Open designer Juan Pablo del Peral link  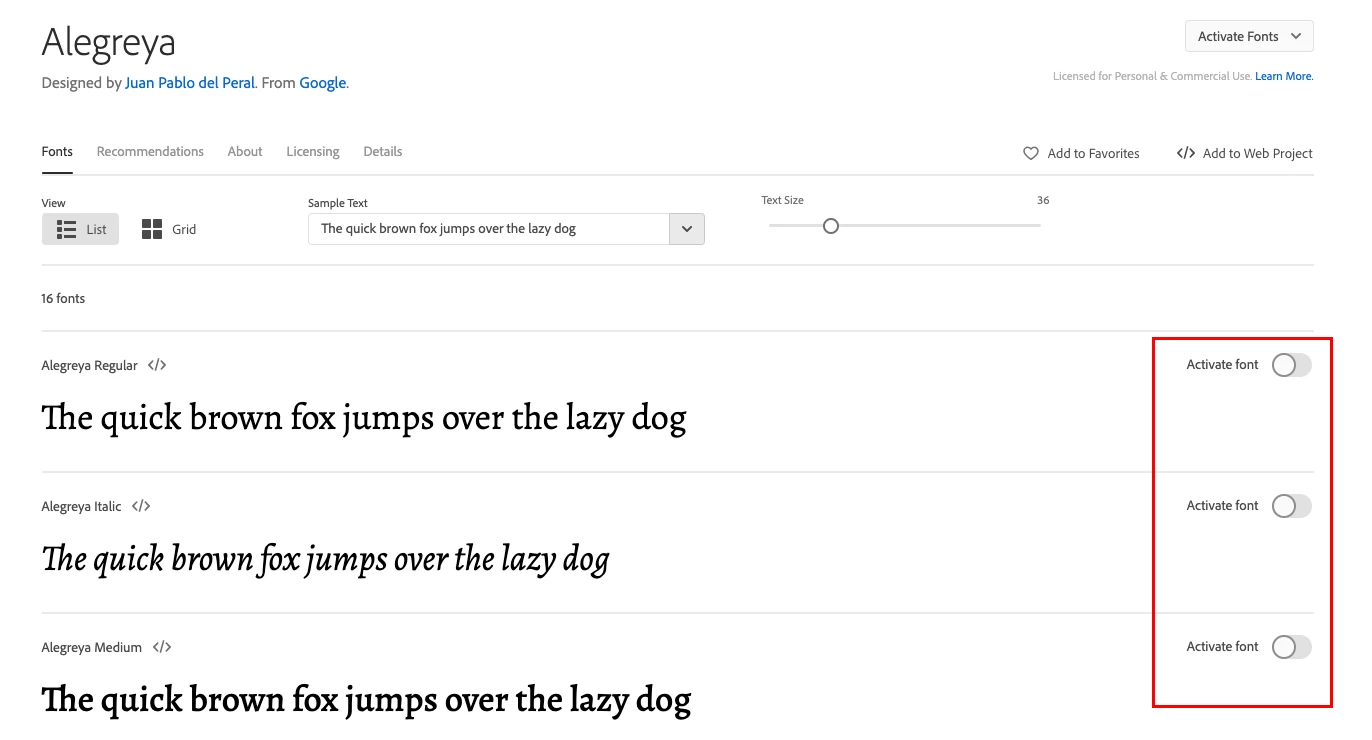(x=190, y=83)
